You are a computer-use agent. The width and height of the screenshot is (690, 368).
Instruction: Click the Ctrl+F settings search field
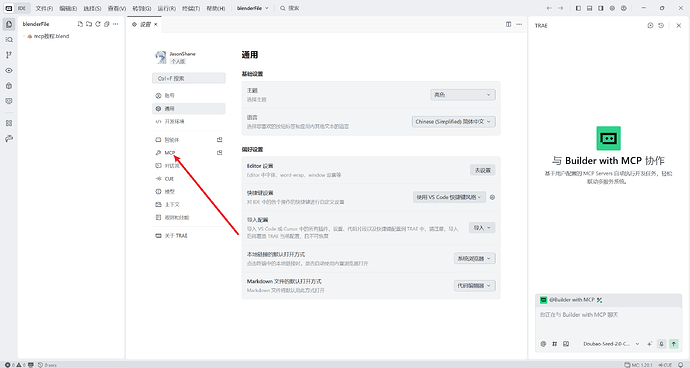[x=189, y=78]
